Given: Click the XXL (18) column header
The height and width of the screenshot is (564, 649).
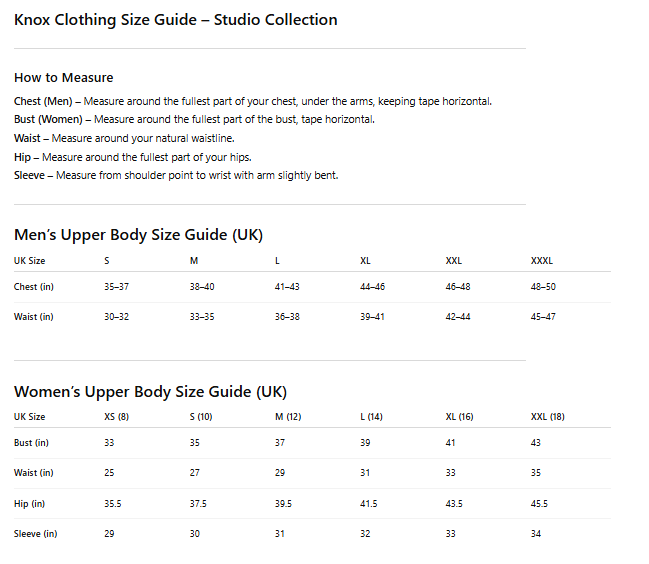Looking at the screenshot, I should [x=547, y=417].
